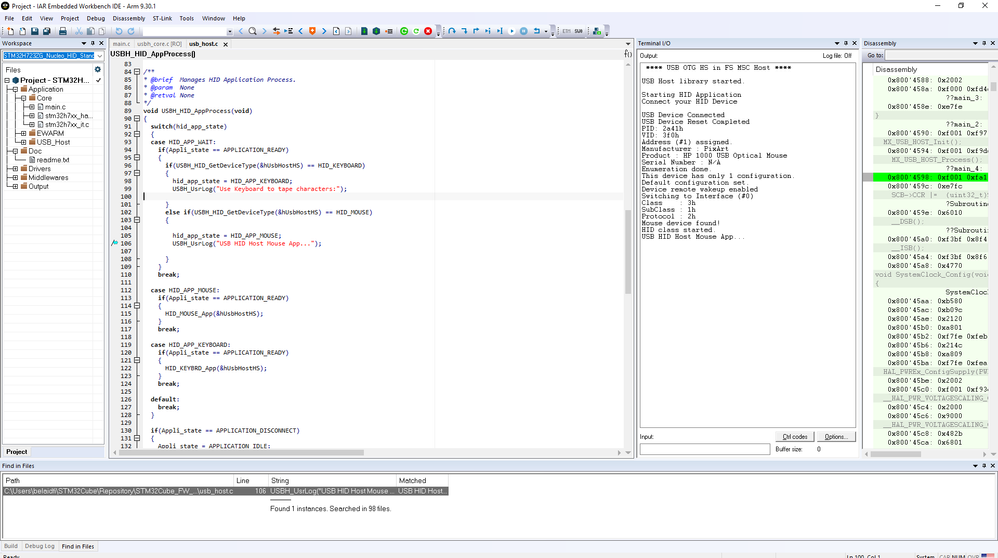Collapse the Core folder in tree
This screenshot has height=558, width=998.
coord(24,99)
